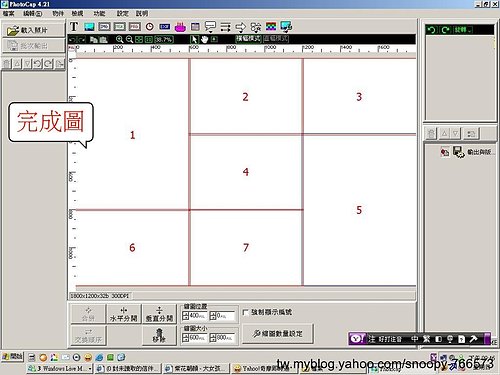
Task: Click the calendar icon in the toolbar
Action: pos(195,27)
